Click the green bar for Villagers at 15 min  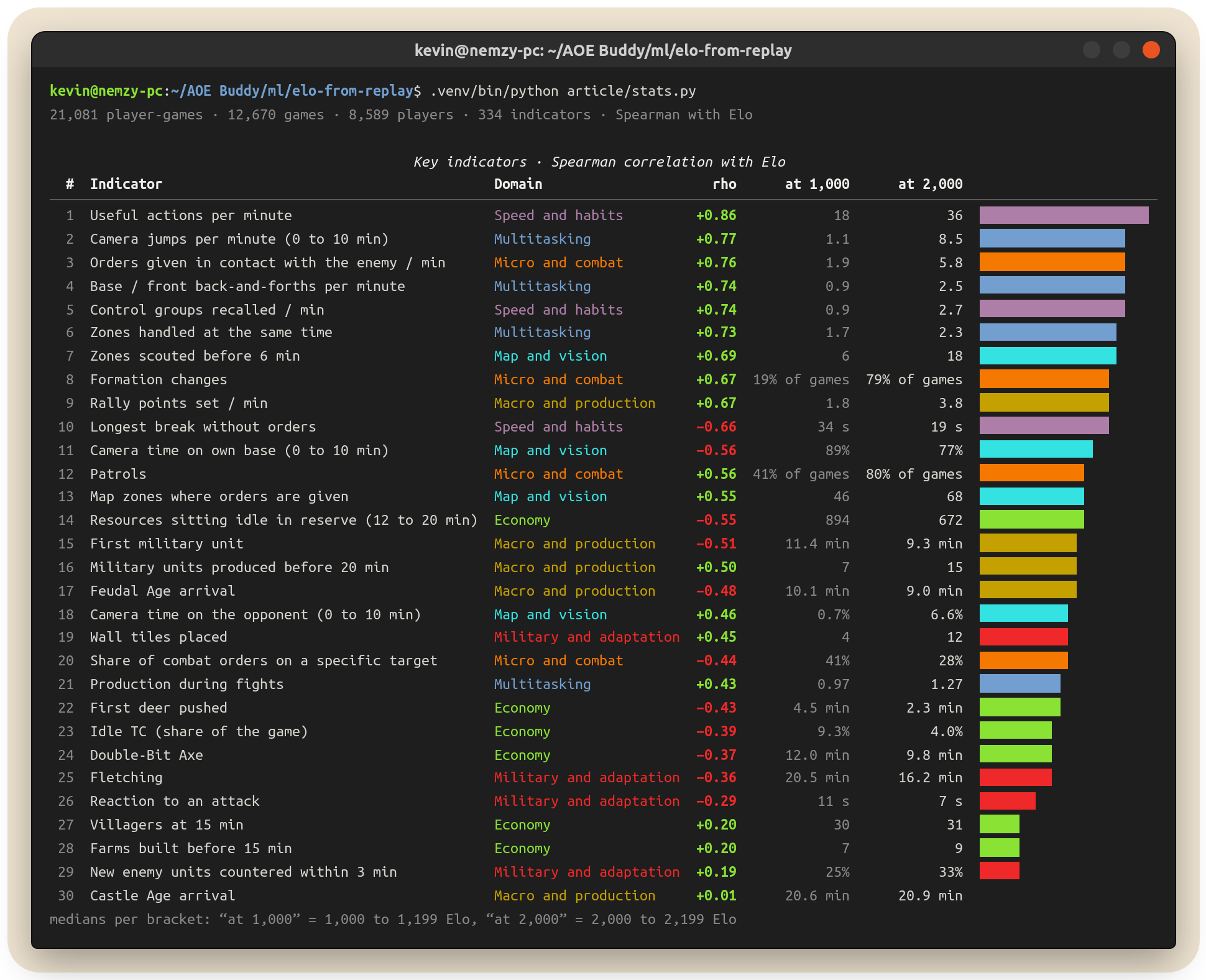point(999,825)
